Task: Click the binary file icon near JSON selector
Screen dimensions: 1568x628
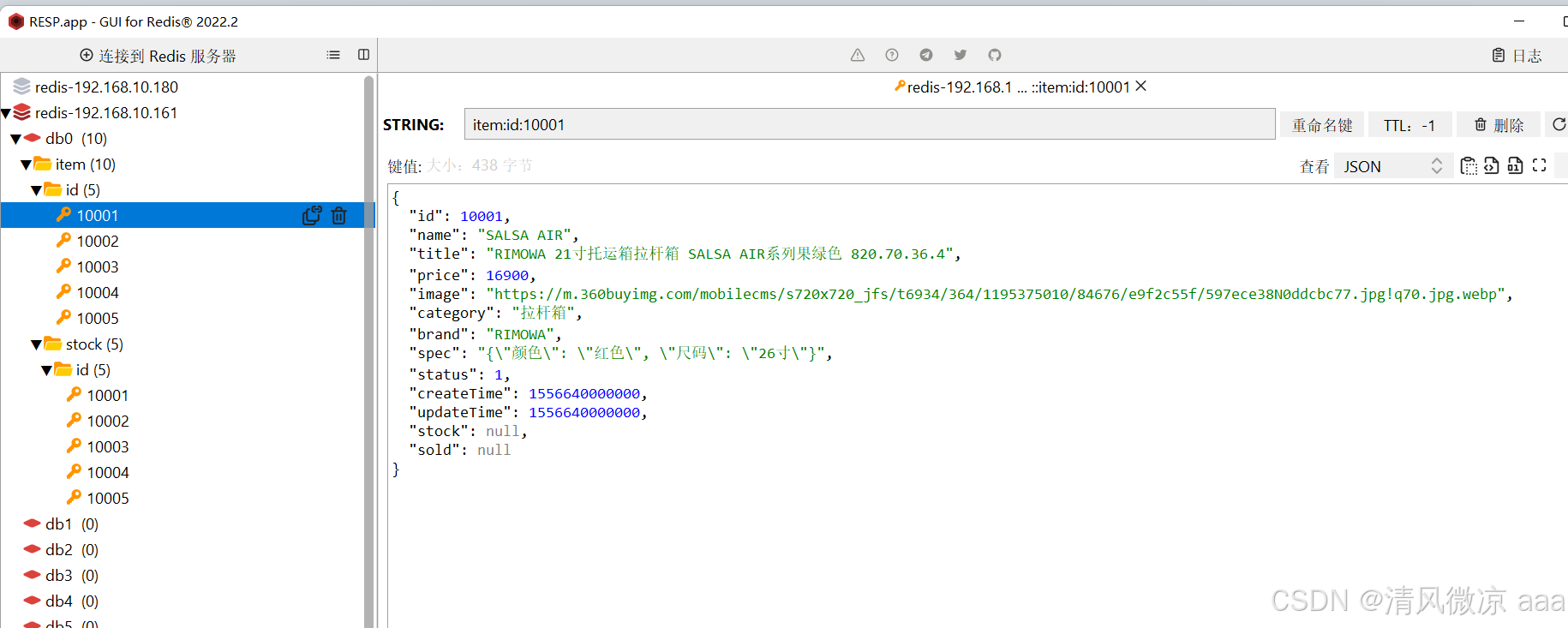Action: pos(1515,165)
